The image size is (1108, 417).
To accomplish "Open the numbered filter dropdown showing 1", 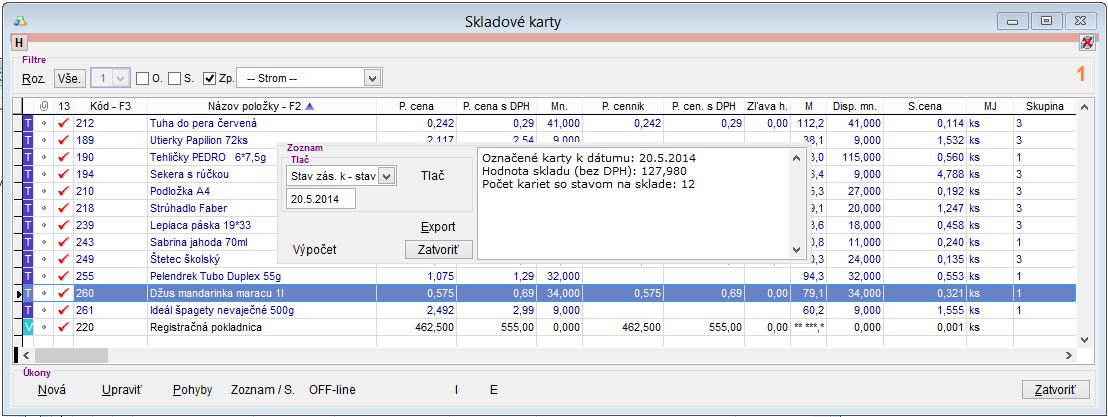I will (x=121, y=78).
